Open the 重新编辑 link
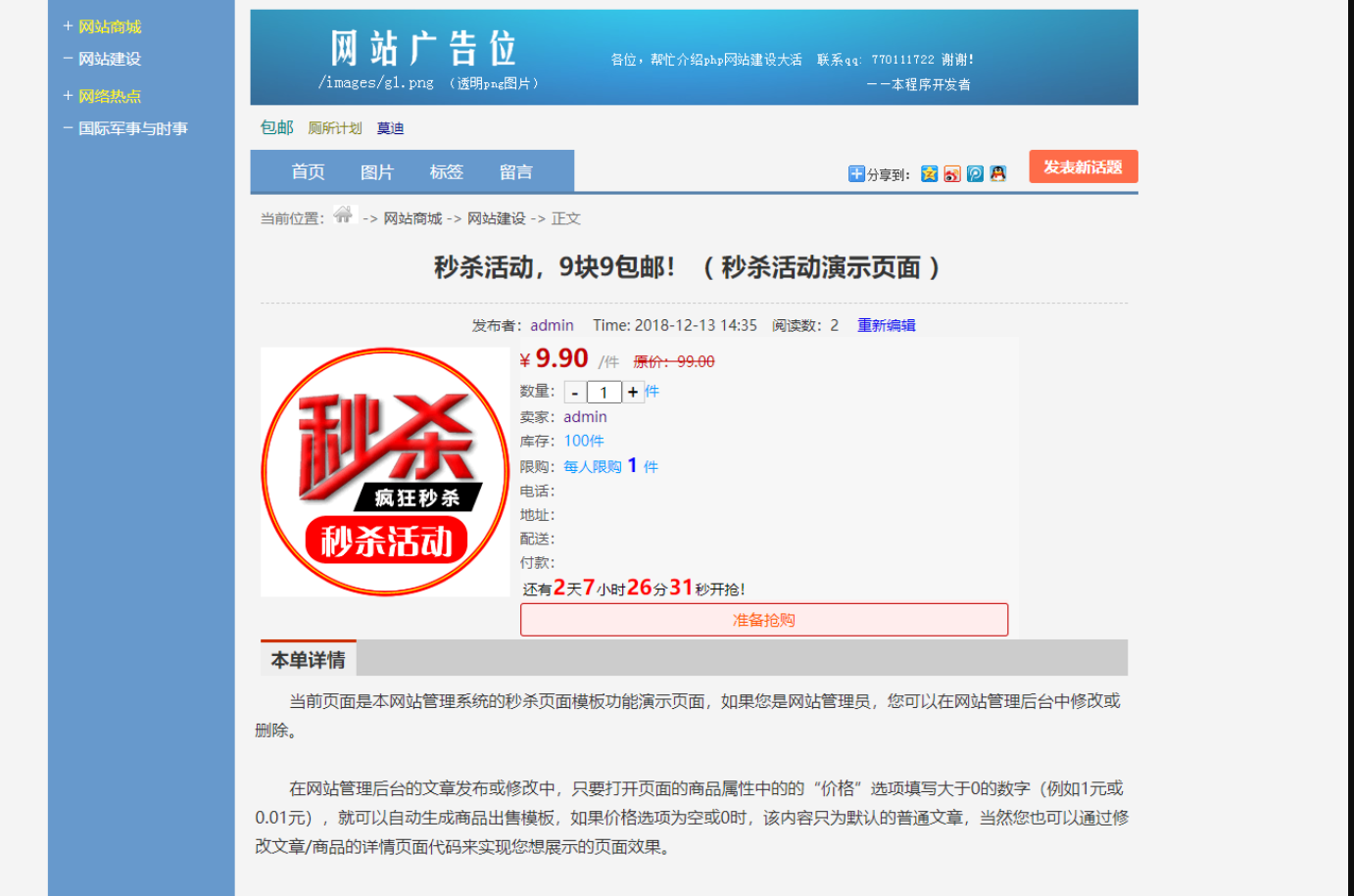 (886, 325)
